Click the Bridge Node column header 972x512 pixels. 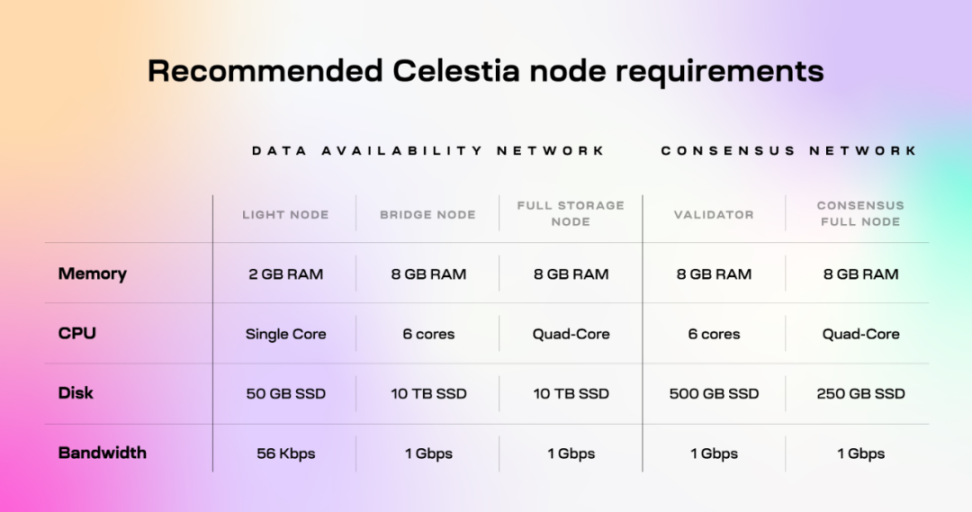pos(428,214)
